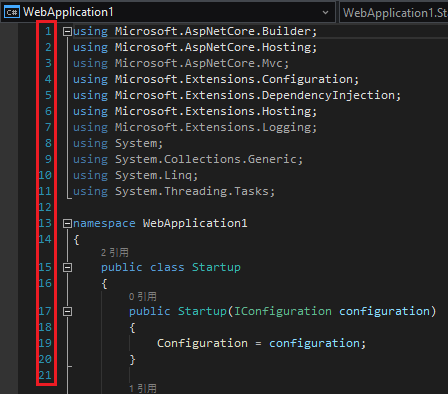Click line number 1 in gutter
This screenshot has height=394, width=448.
click(x=48, y=31)
